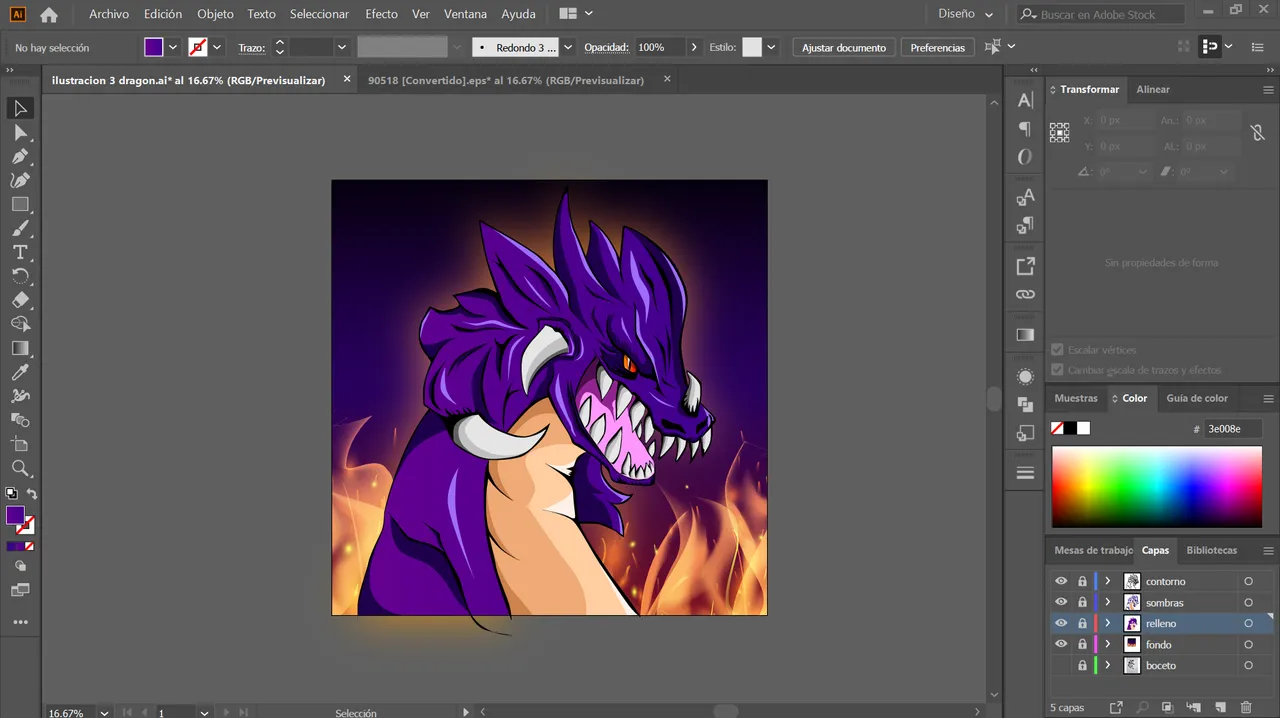
Task: Switch to the Alinear panel tab
Action: tap(1153, 89)
